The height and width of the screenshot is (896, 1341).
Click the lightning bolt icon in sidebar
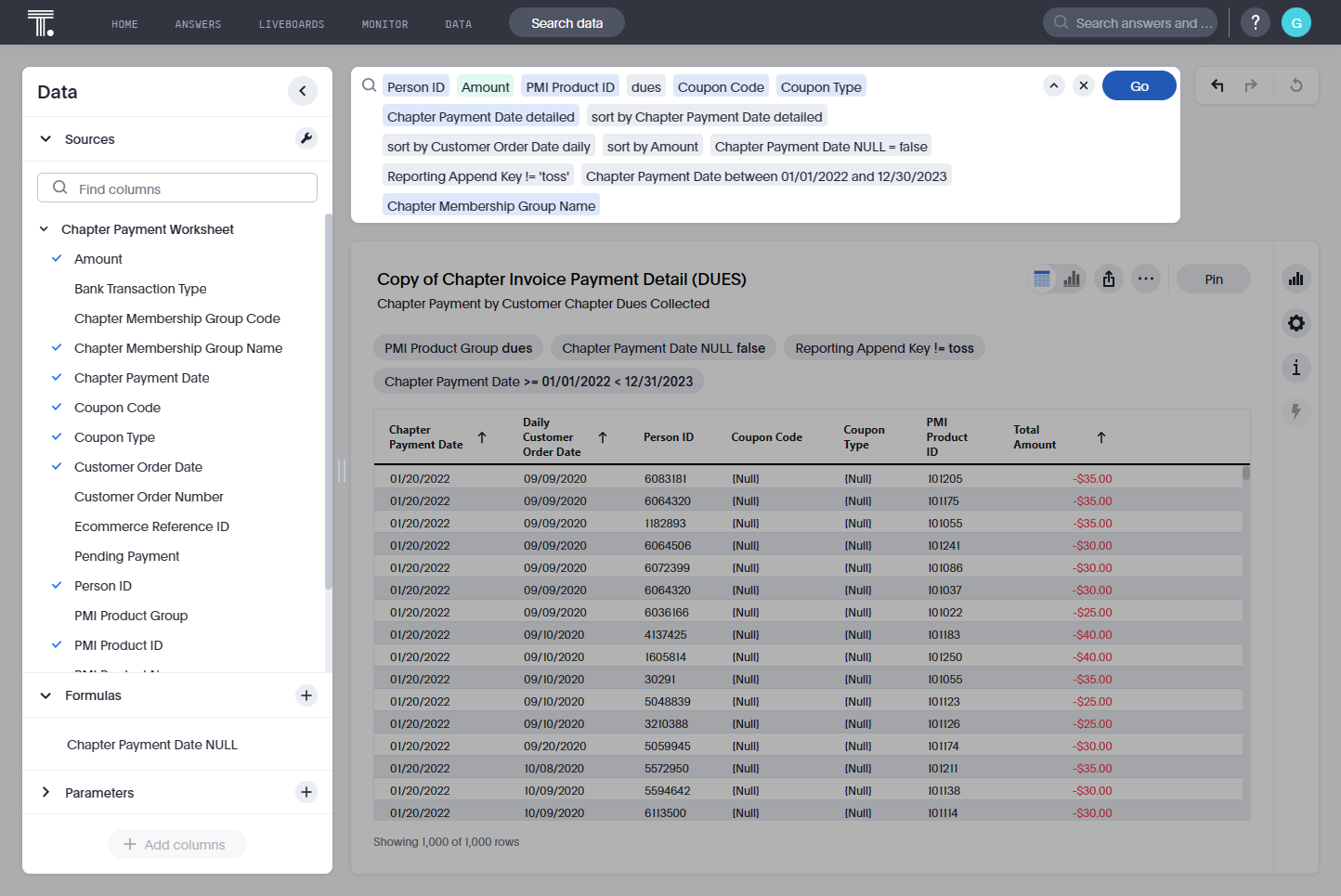click(x=1296, y=411)
